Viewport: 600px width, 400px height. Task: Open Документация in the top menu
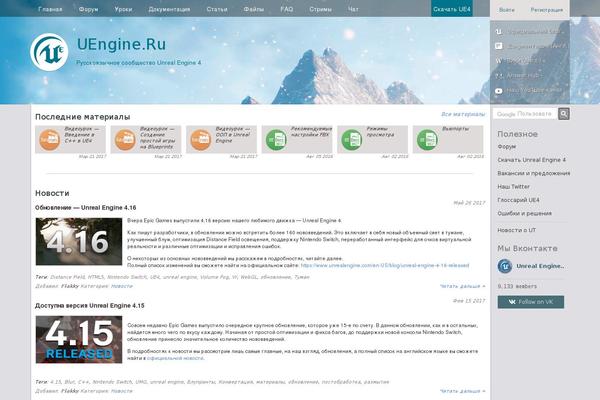(169, 9)
